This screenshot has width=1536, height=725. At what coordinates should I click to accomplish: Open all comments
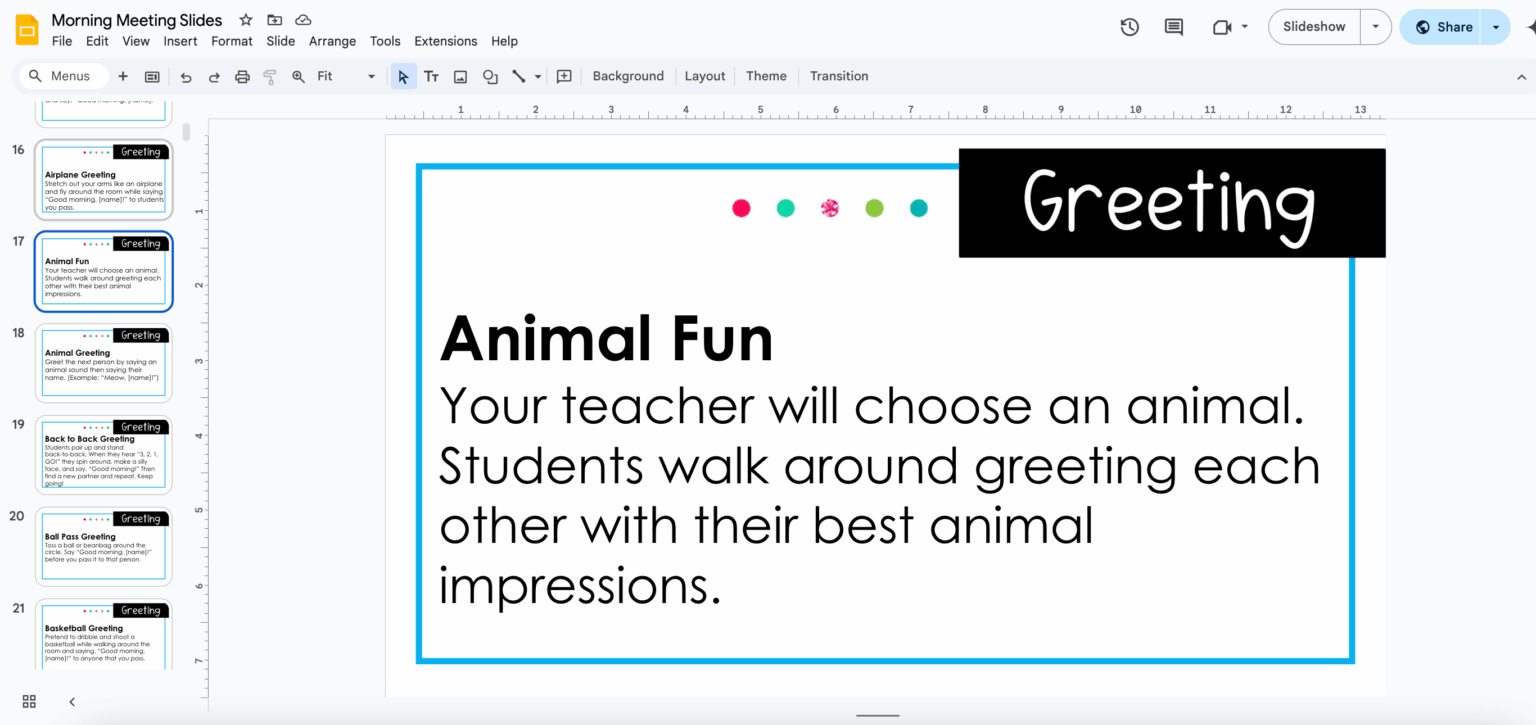[x=1173, y=27]
